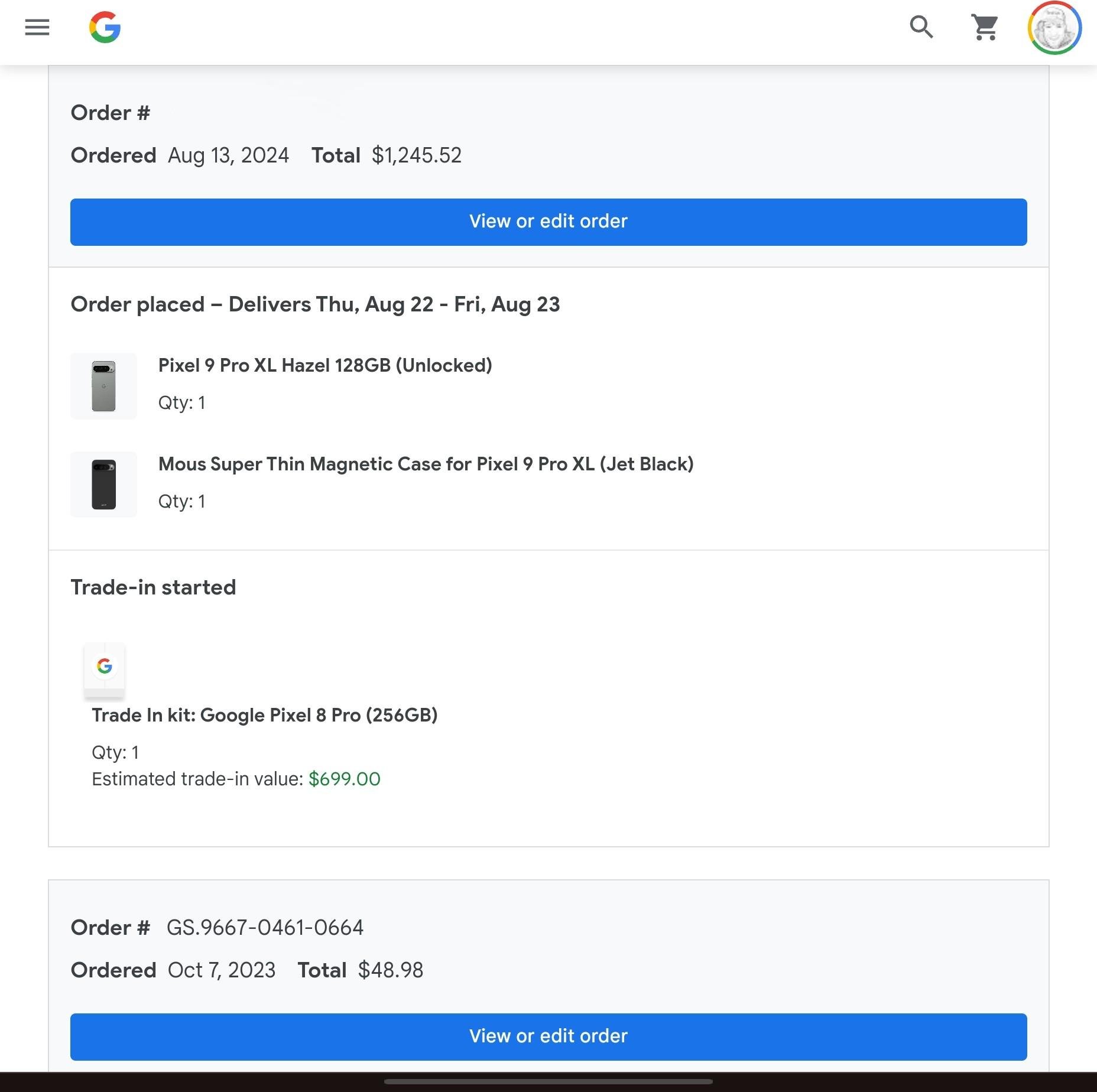
Task: Click the Google Store logo
Action: (105, 27)
